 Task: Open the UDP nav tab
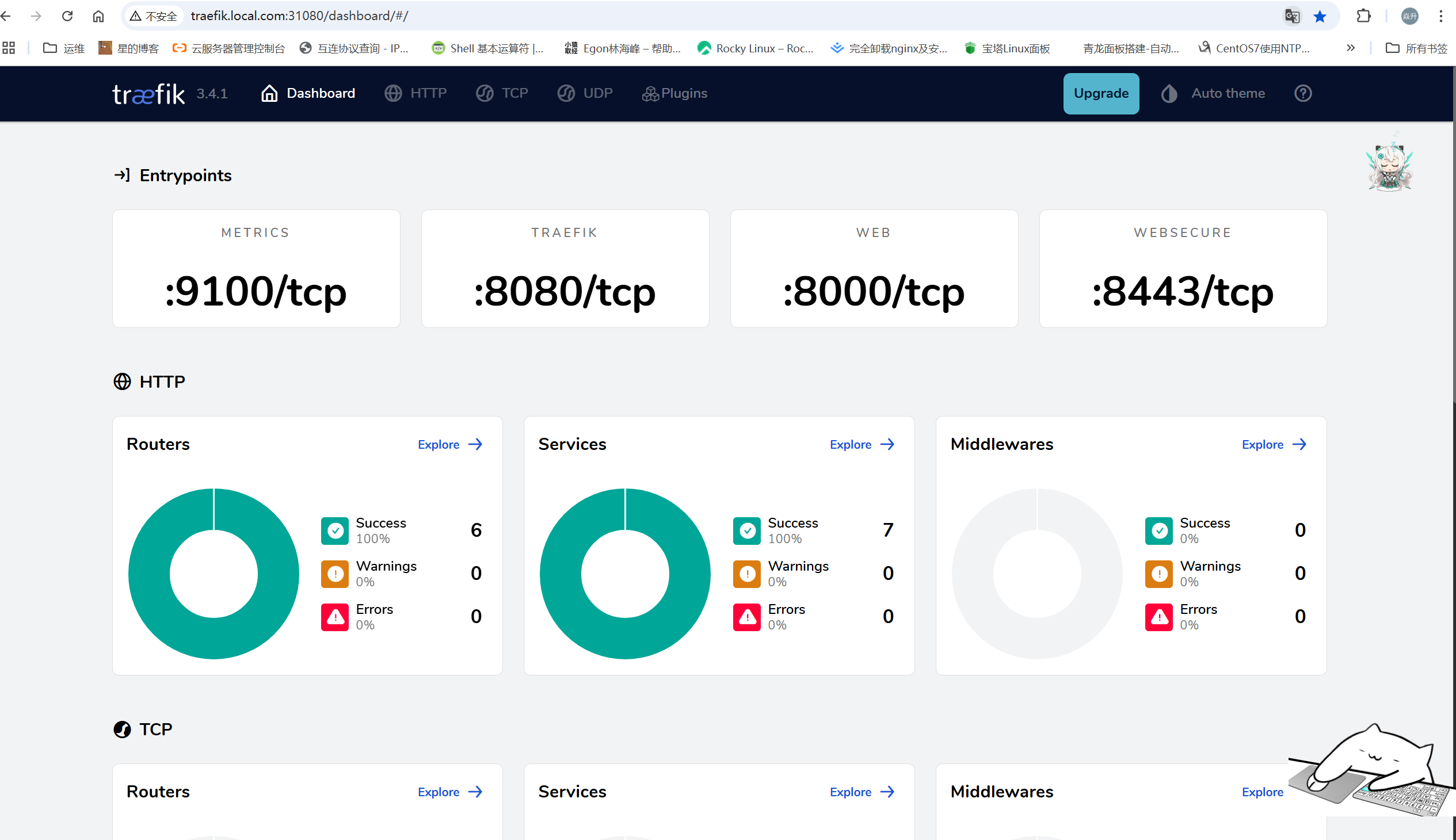pos(585,93)
